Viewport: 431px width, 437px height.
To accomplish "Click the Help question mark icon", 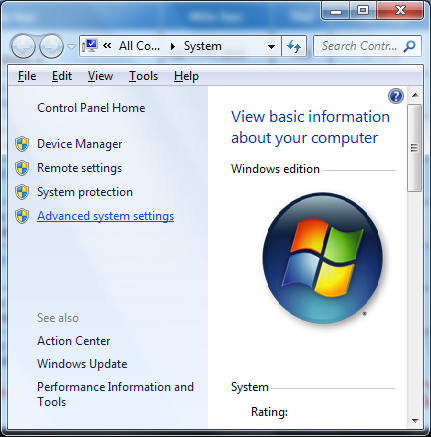I will point(396,96).
